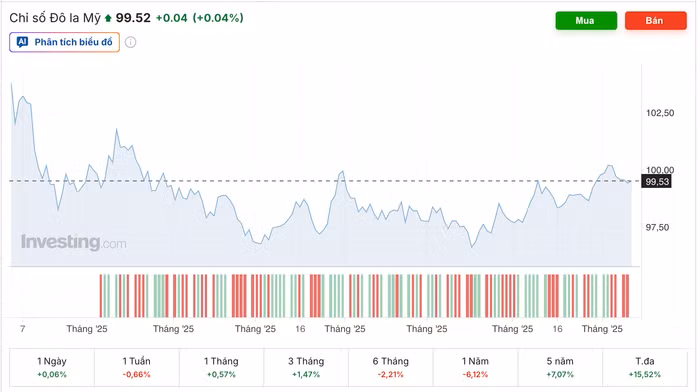The width and height of the screenshot is (700, 392).
Task: Click the current price label 99,53 on axis
Action: [656, 181]
